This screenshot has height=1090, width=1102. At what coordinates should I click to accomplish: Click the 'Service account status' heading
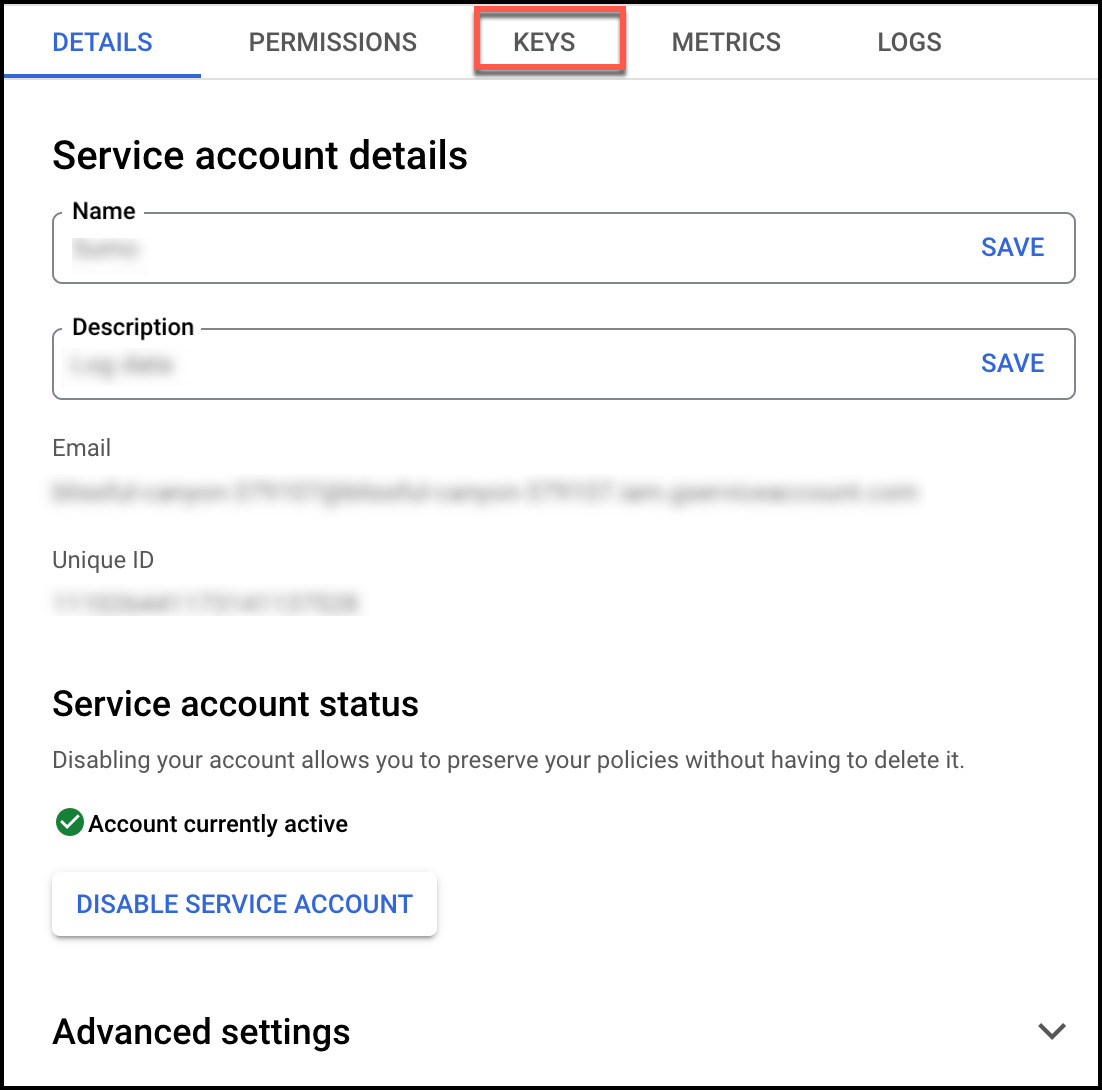click(235, 704)
